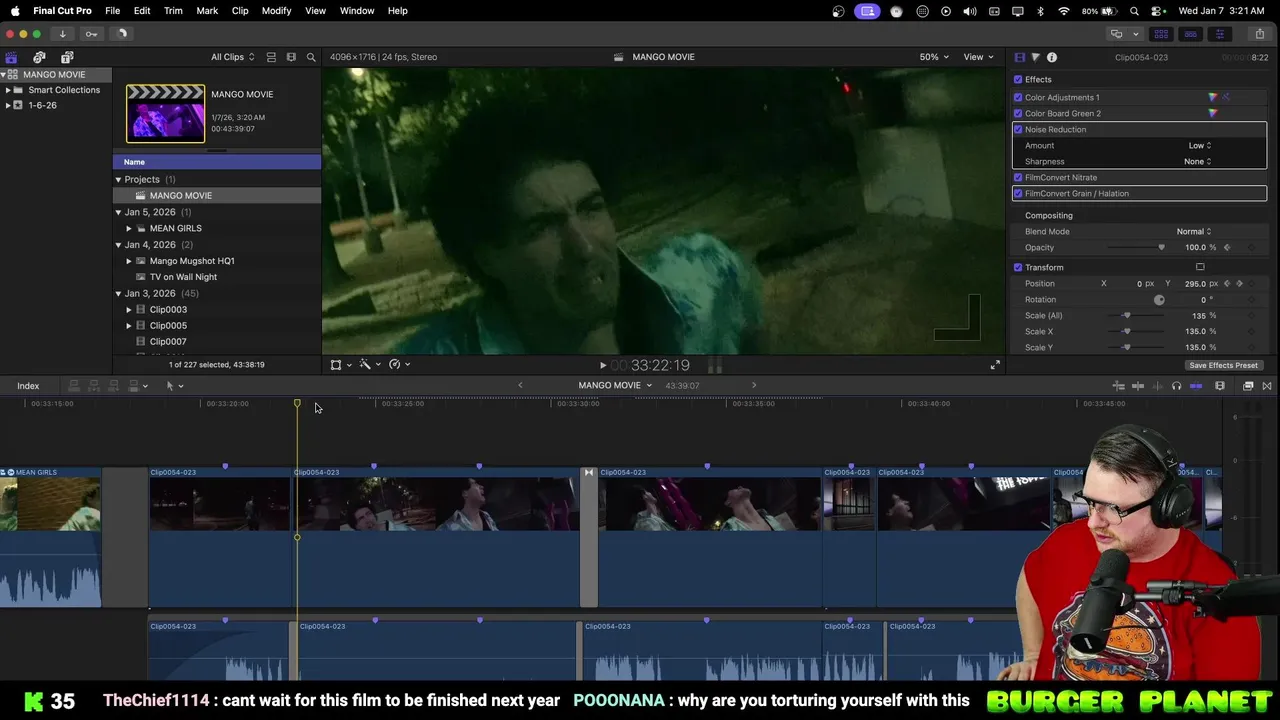The image size is (1280, 720).
Task: Open the Modify menu
Action: point(277,11)
